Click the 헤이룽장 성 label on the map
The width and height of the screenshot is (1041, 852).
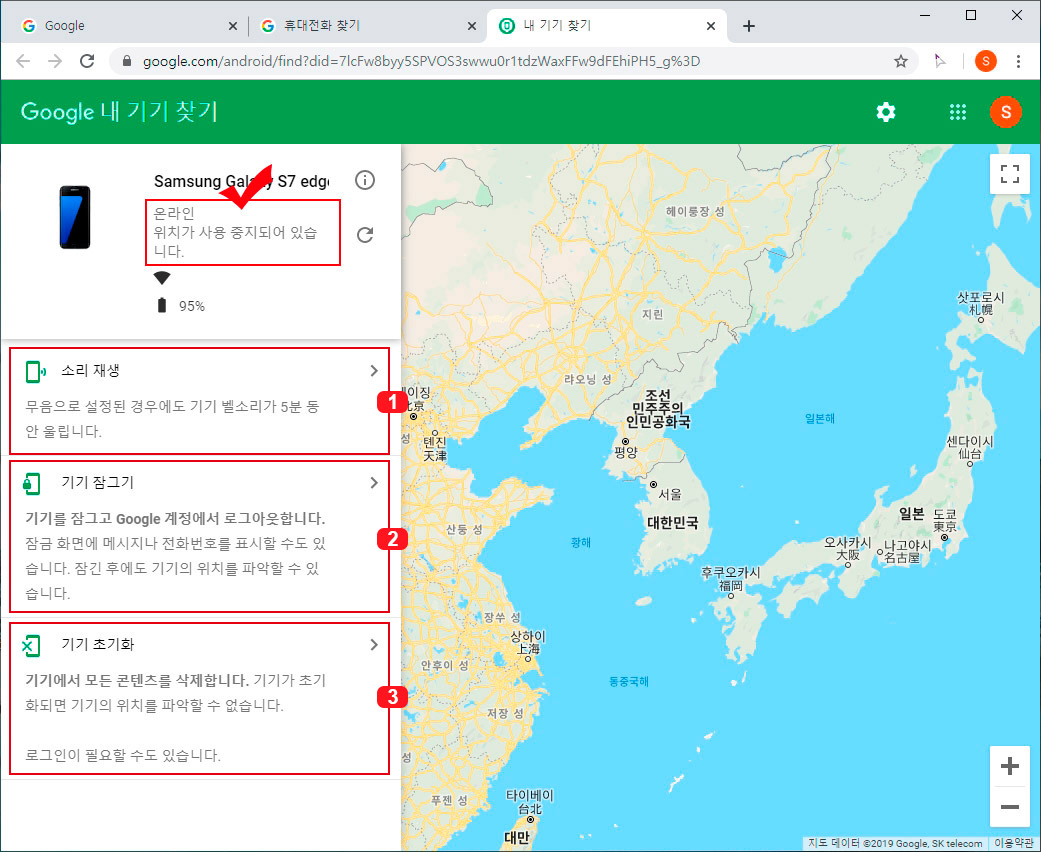pyautogui.click(x=695, y=211)
